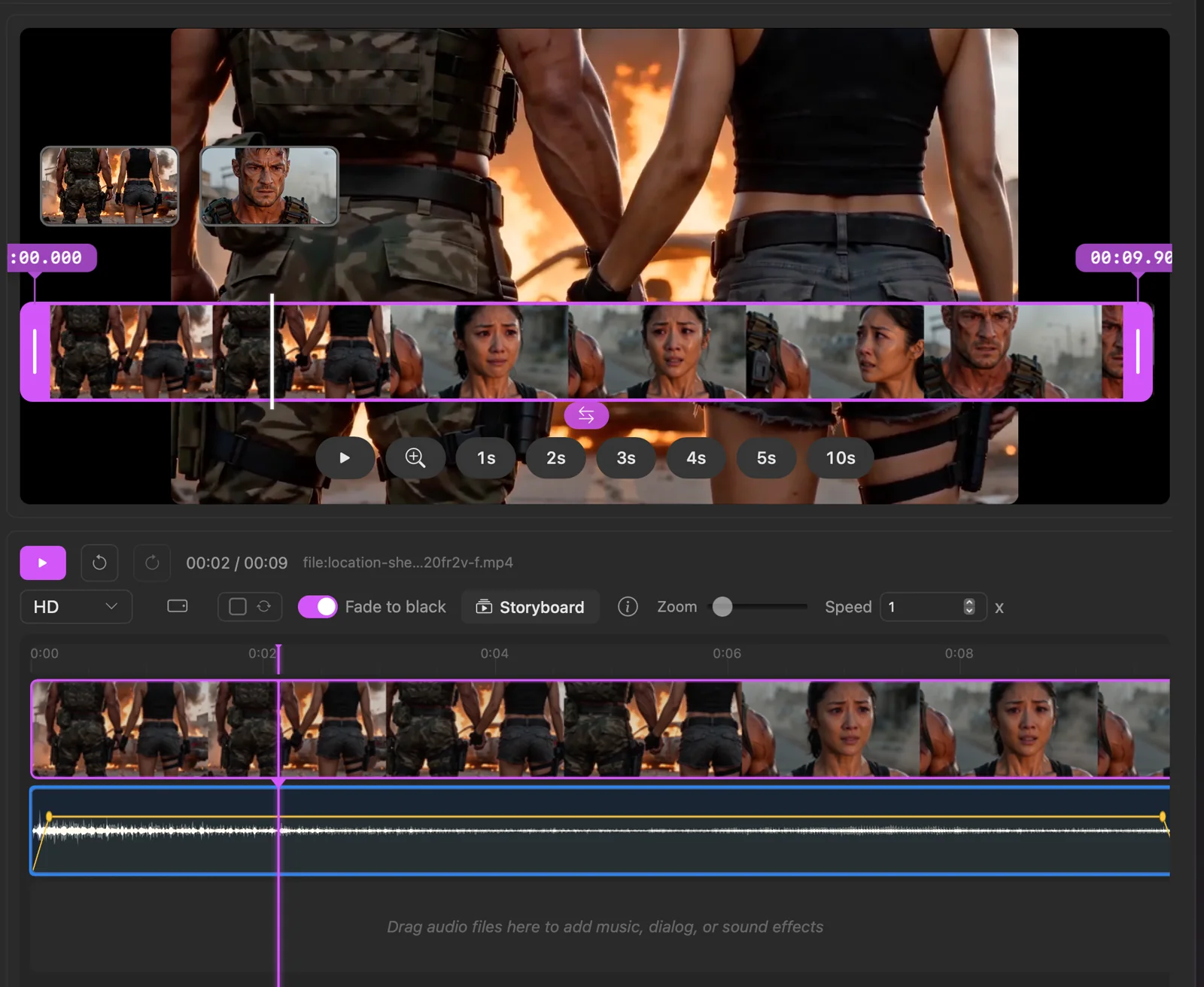
Task: Select the video clip track in the timeline
Action: tap(600, 728)
